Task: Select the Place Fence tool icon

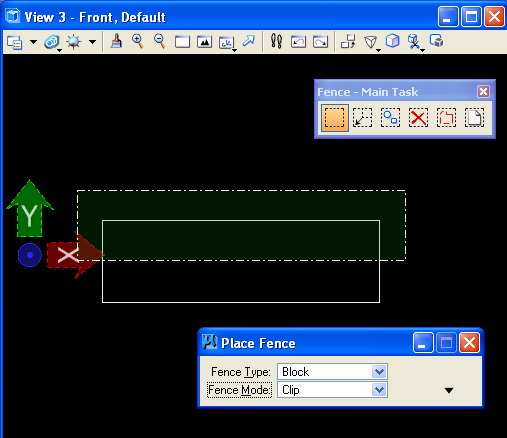Action: pyautogui.click(x=335, y=118)
